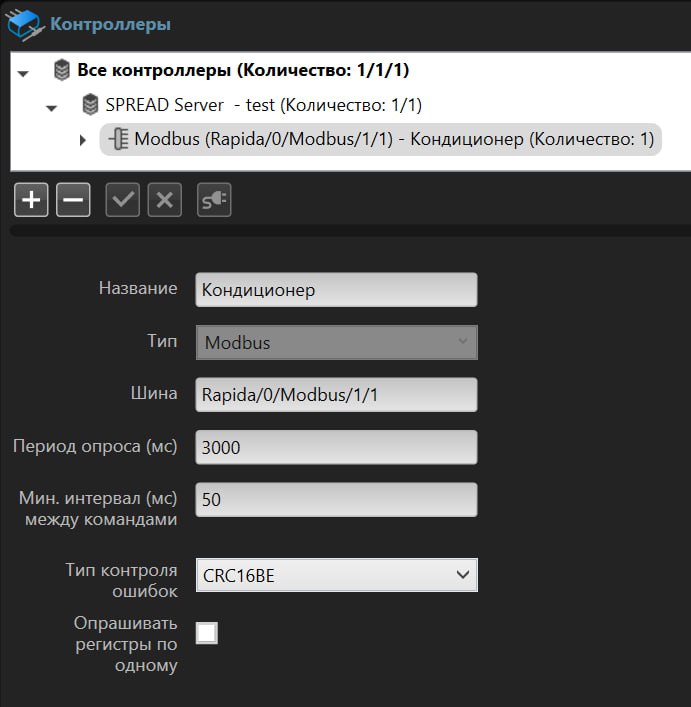Click the Мин. интервал field 50
The width and height of the screenshot is (691, 707).
336,500
